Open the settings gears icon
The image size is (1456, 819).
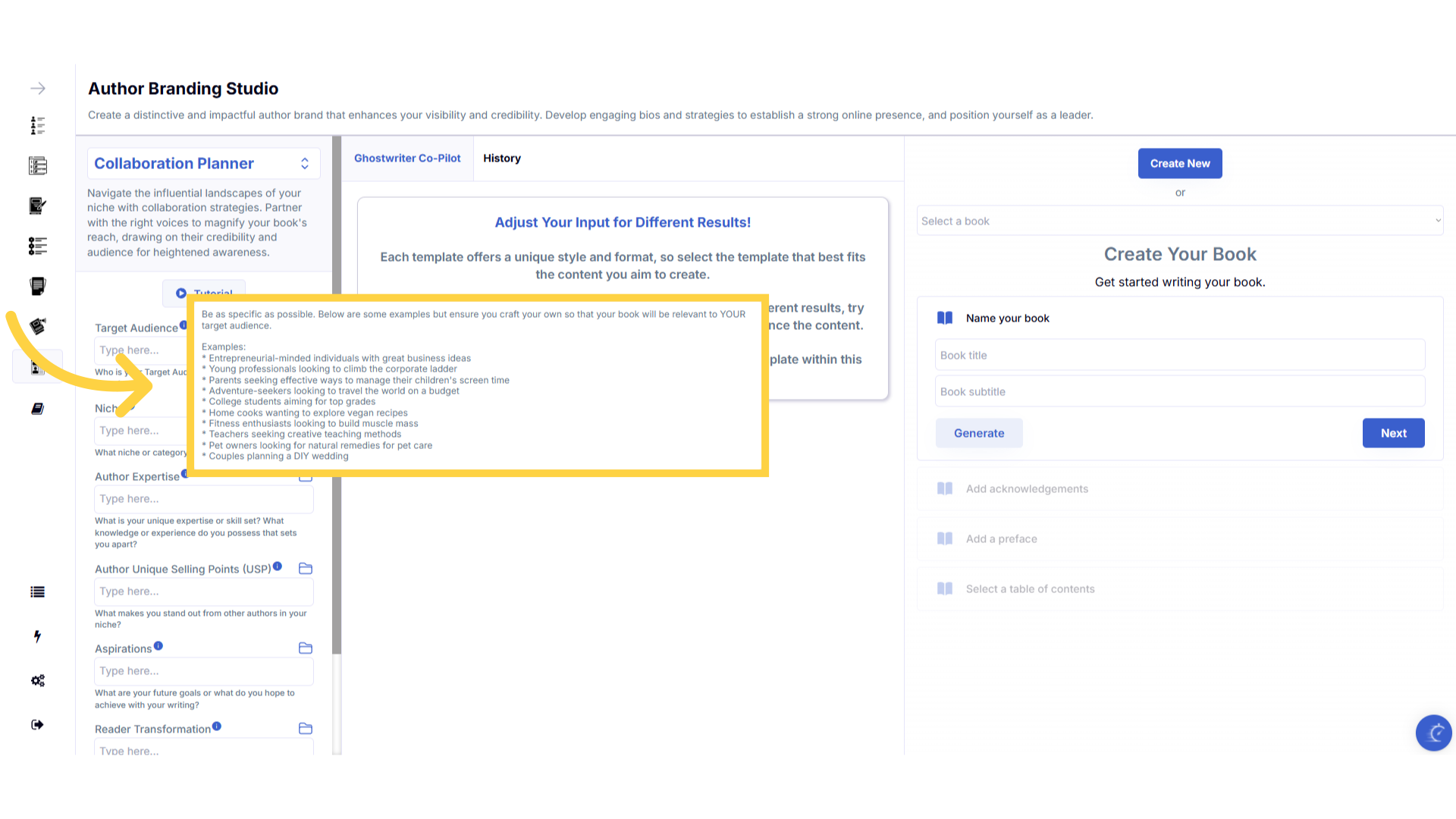point(38,680)
